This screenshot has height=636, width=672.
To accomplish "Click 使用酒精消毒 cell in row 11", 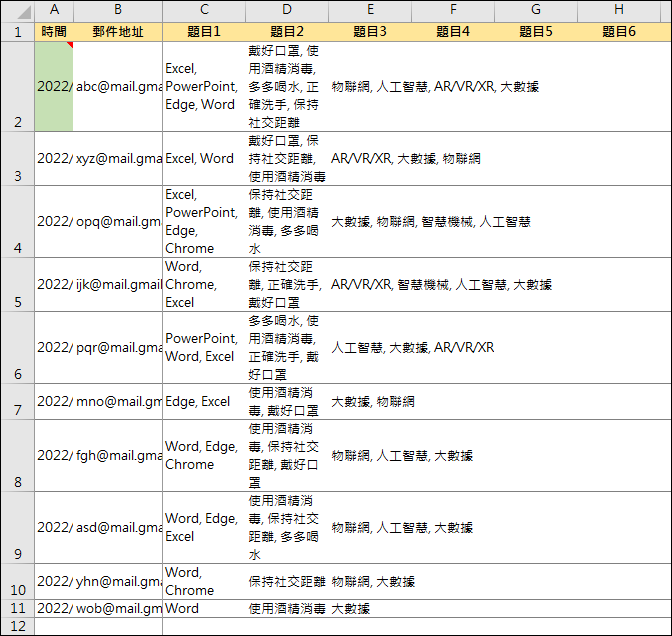I will point(287,609).
